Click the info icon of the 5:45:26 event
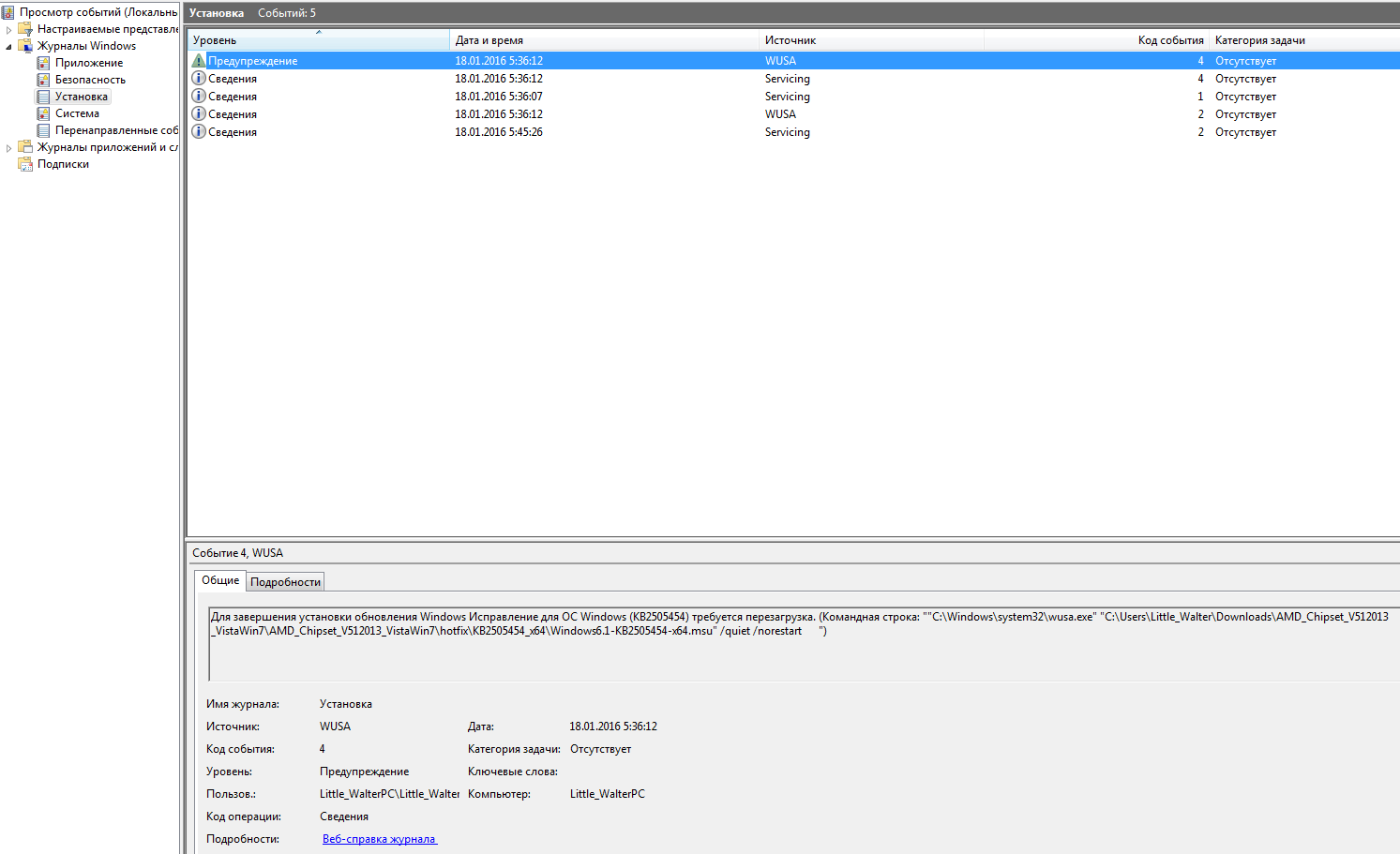 tap(199, 132)
